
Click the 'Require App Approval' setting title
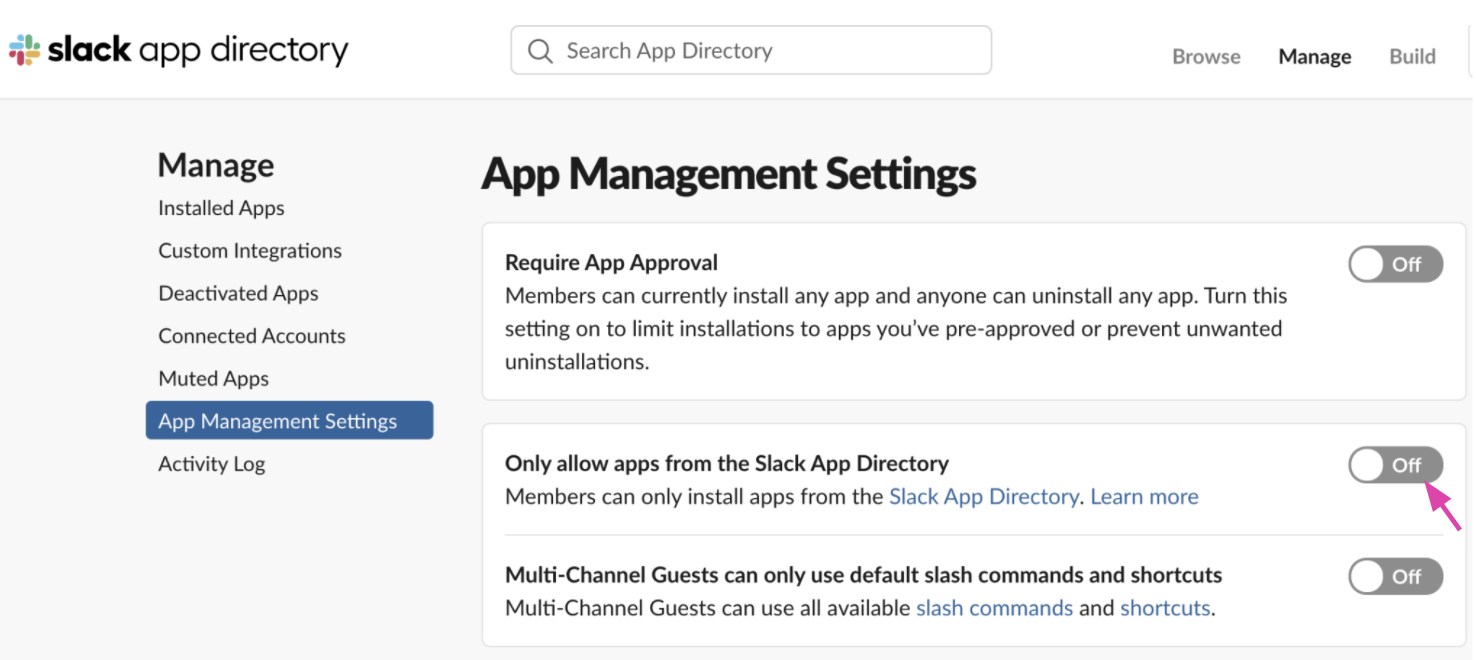pyautogui.click(x=611, y=263)
